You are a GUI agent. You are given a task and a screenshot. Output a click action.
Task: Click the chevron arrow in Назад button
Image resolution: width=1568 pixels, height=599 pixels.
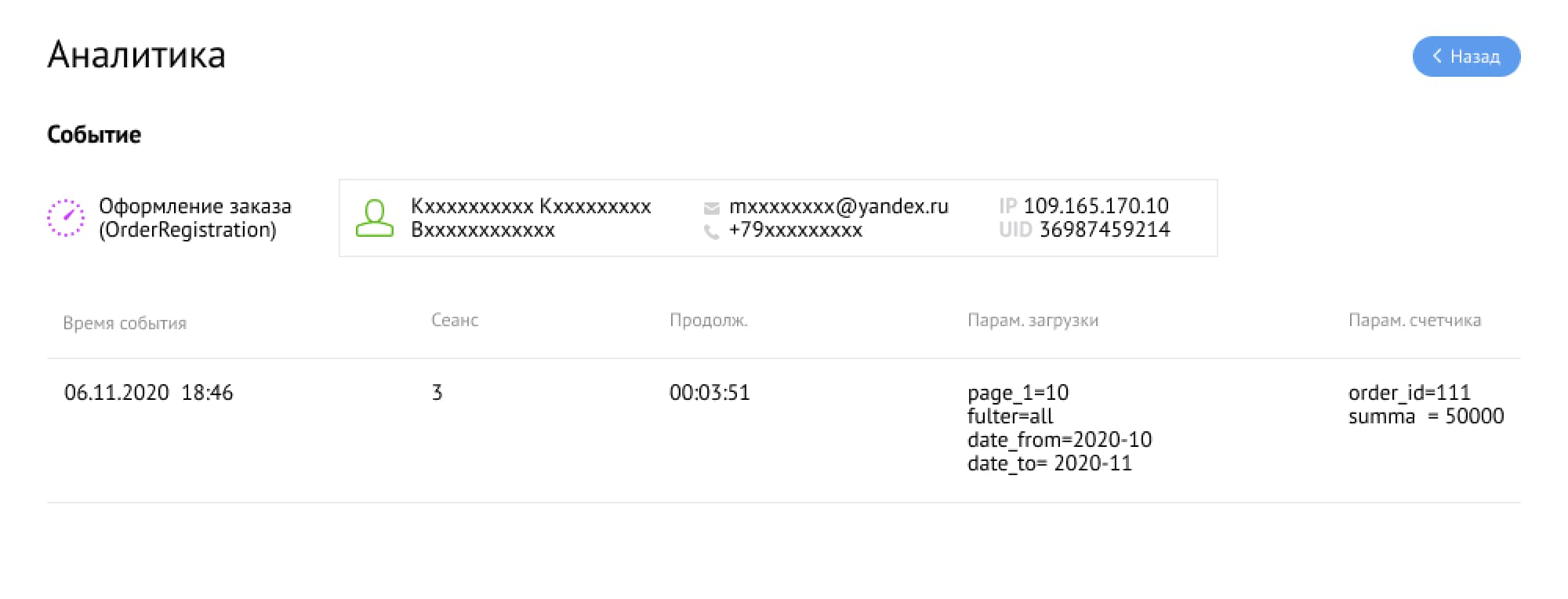click(x=1437, y=56)
